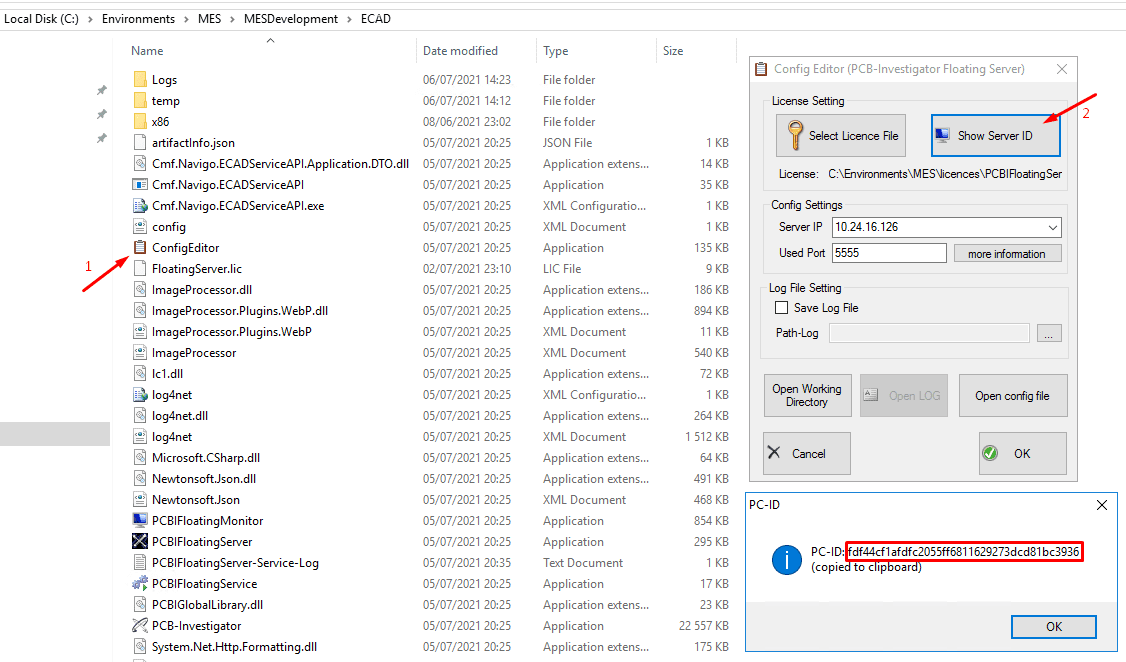Enable the Save Log File checkbox

pos(781,307)
